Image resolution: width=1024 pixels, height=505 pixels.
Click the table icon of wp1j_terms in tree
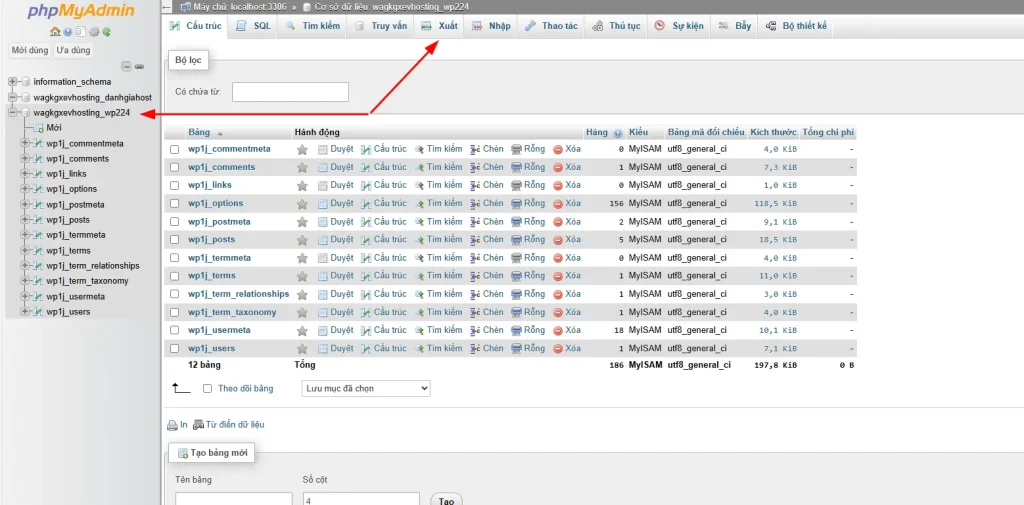39,251
